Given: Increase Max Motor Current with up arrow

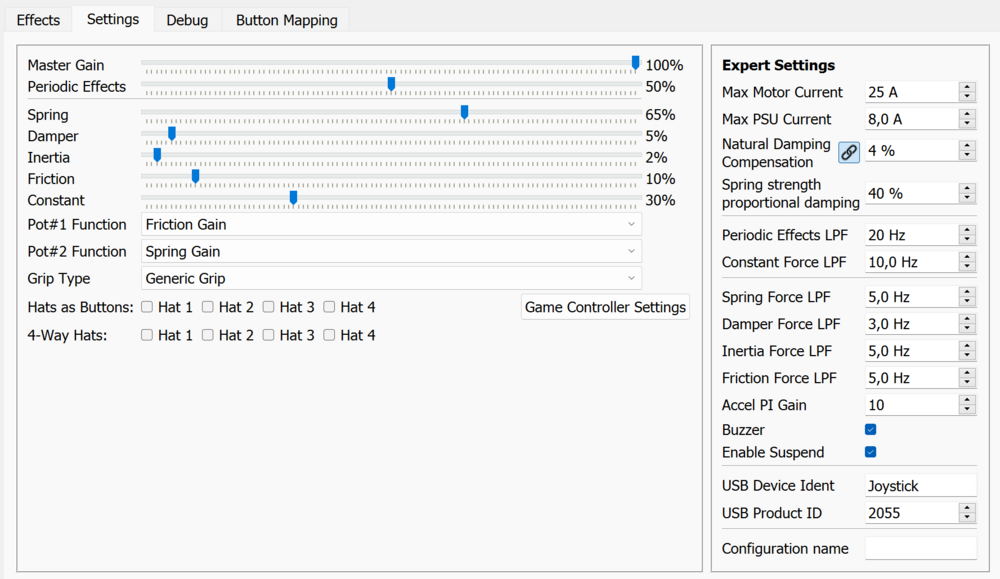Looking at the screenshot, I should pos(967,87).
